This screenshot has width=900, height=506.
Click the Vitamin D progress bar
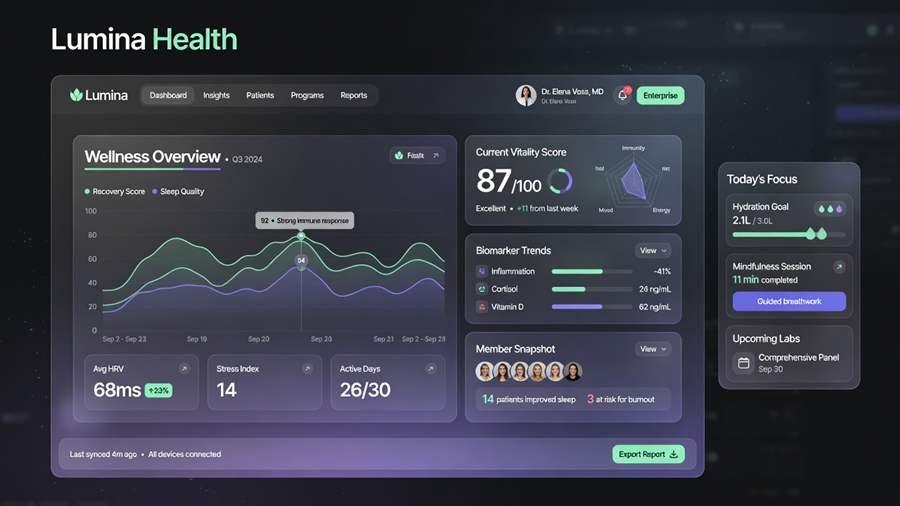point(591,307)
